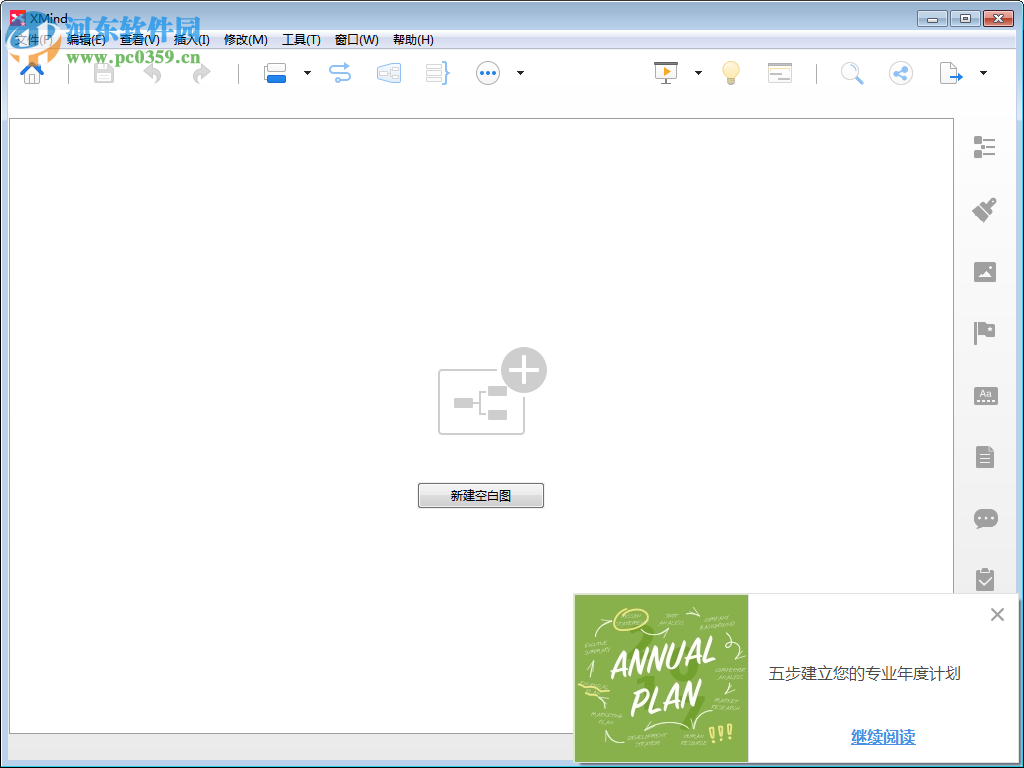Image resolution: width=1024 pixels, height=768 pixels.
Task: Select the Boundary tool on the toolbar
Action: [388, 73]
